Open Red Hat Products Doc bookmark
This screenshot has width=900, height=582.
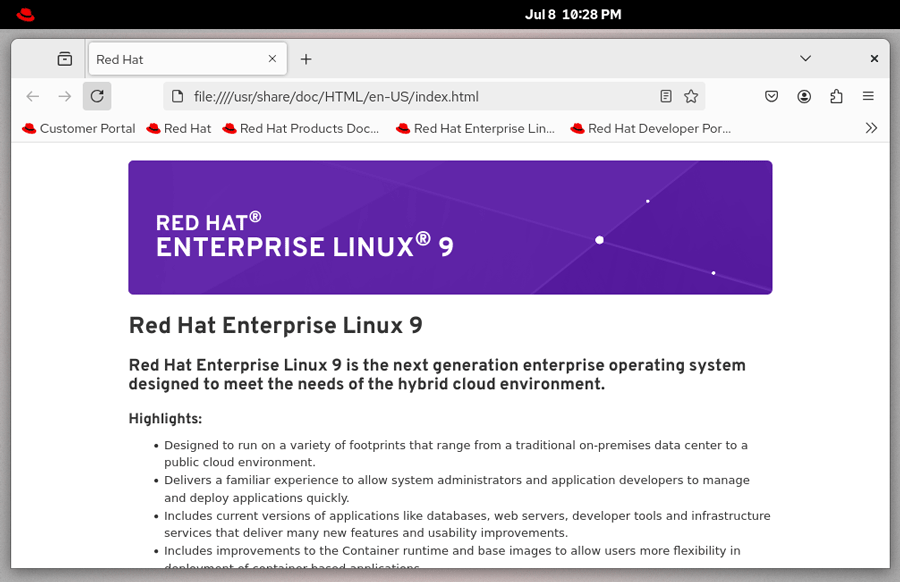point(302,129)
